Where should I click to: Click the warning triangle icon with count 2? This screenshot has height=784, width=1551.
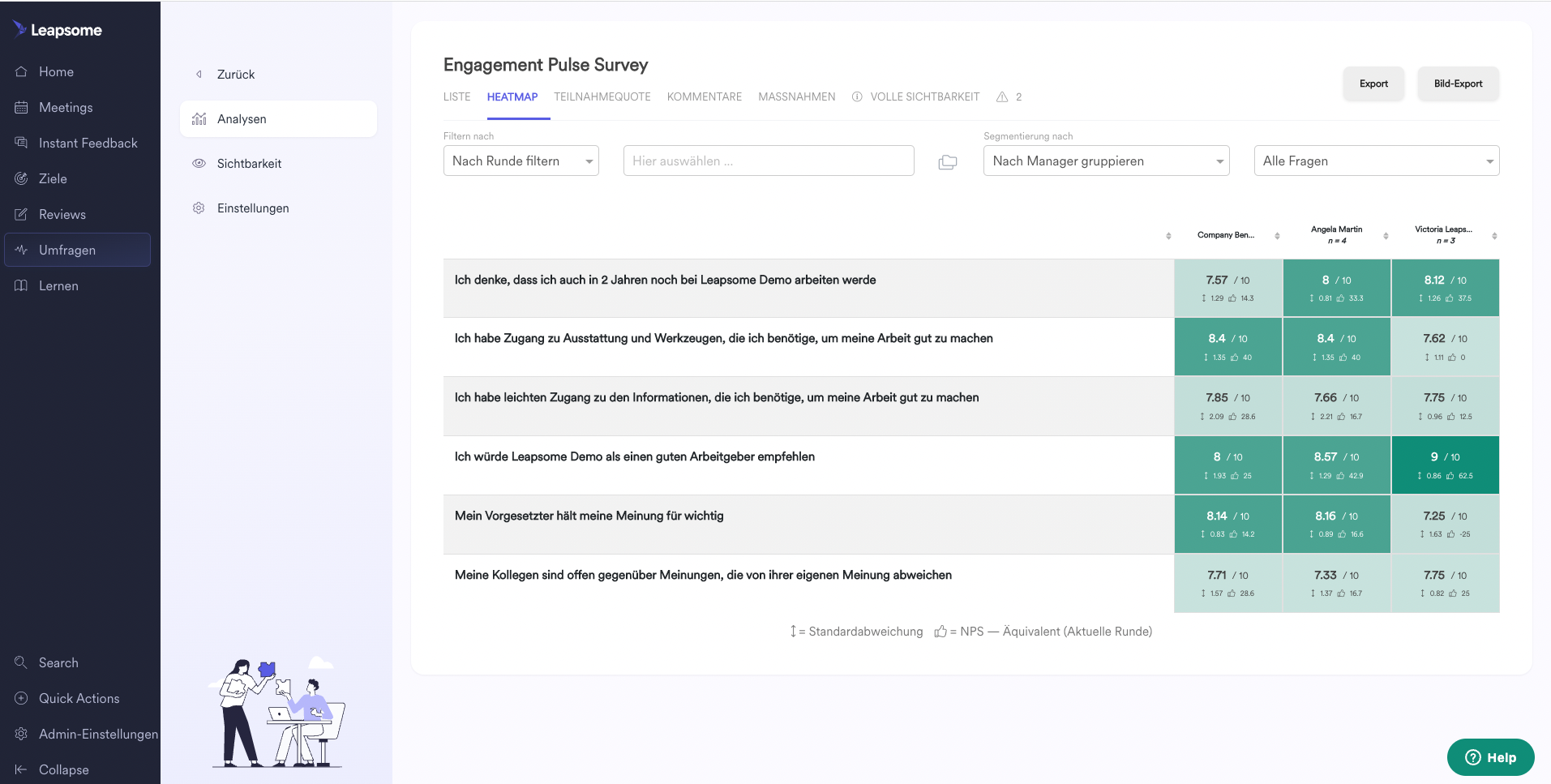pos(1002,97)
